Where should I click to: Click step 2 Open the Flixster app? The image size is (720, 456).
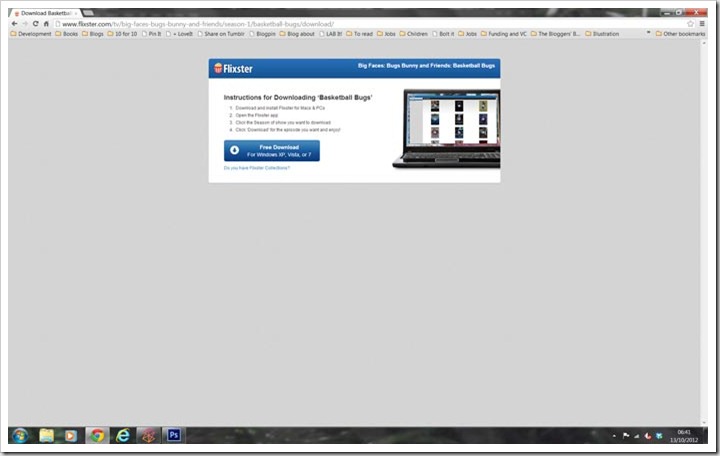256,115
